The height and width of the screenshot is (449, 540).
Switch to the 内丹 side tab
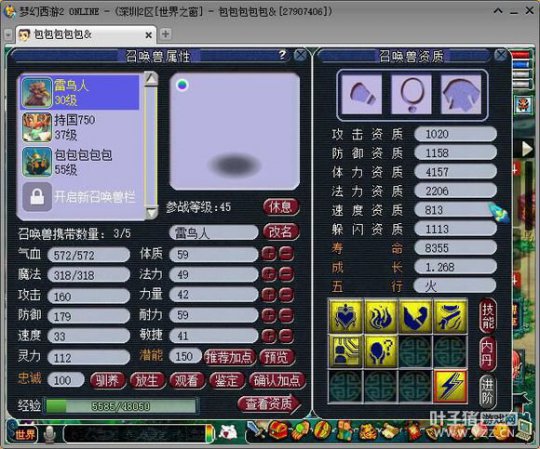[487, 353]
